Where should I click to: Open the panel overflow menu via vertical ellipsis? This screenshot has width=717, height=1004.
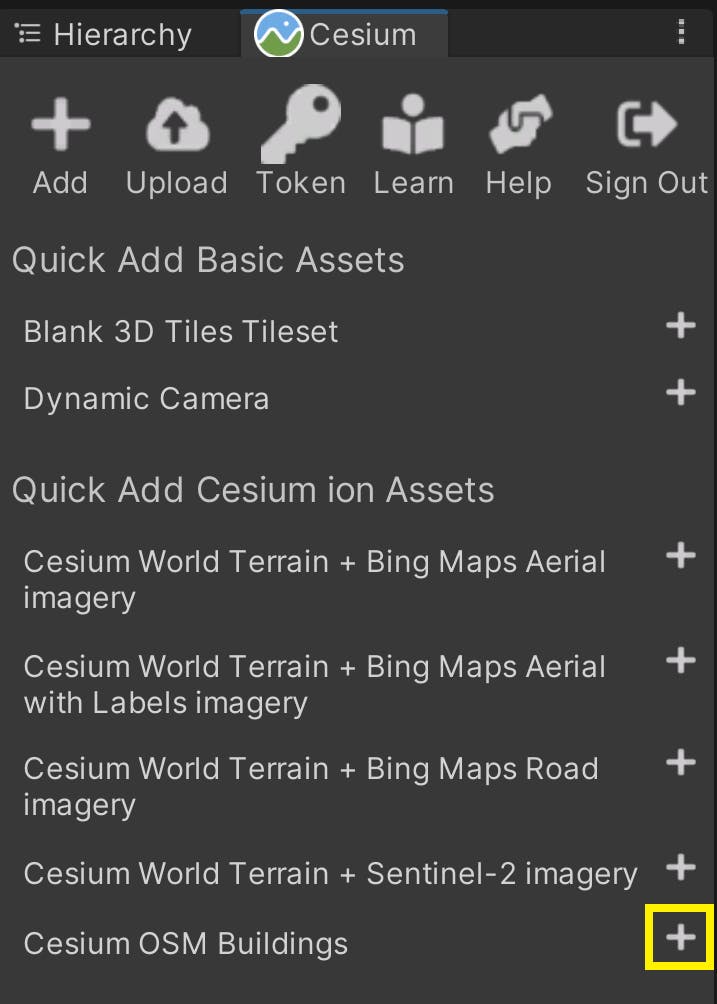(681, 33)
